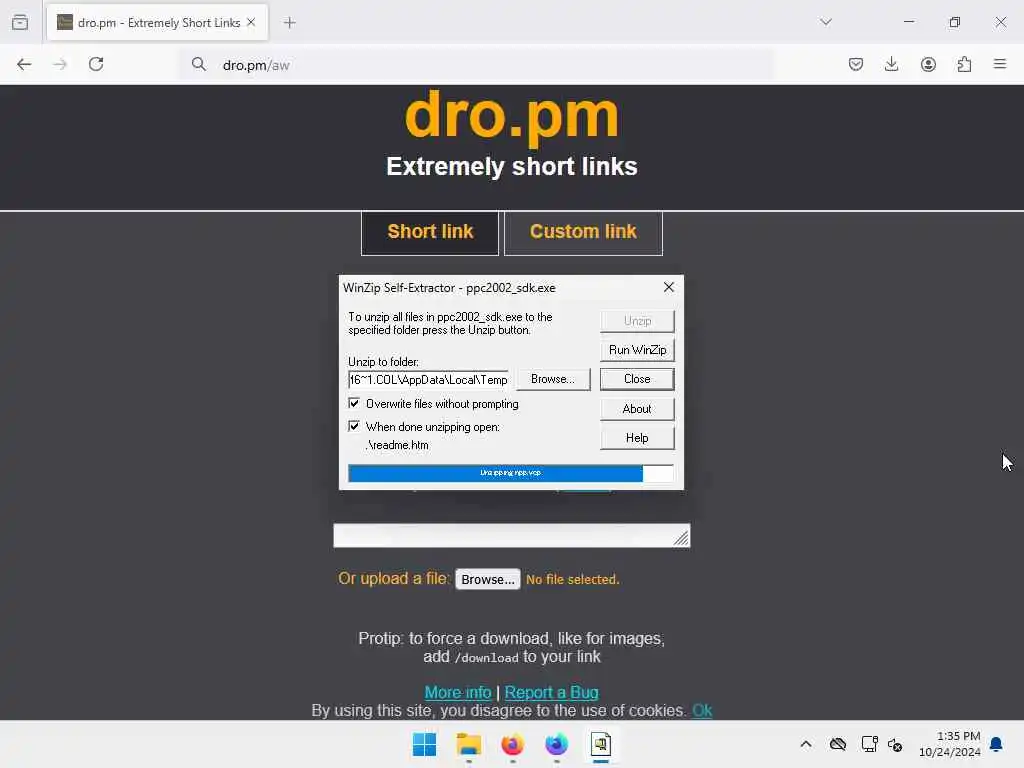1024x768 pixels.
Task: Open the clock showing 1:35 PM
Action: 950,744
